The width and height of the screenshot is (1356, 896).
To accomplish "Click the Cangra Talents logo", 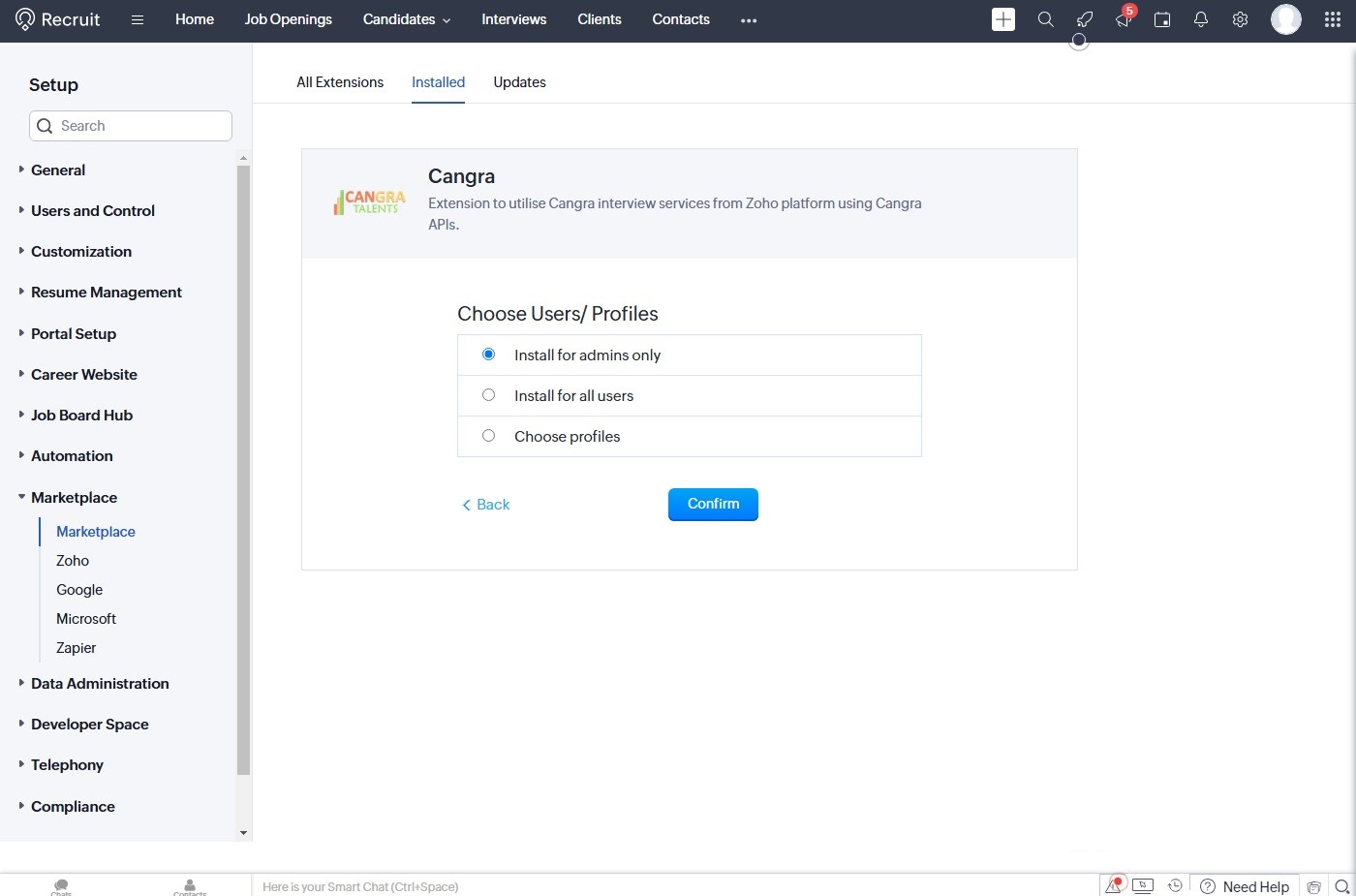I will point(369,201).
